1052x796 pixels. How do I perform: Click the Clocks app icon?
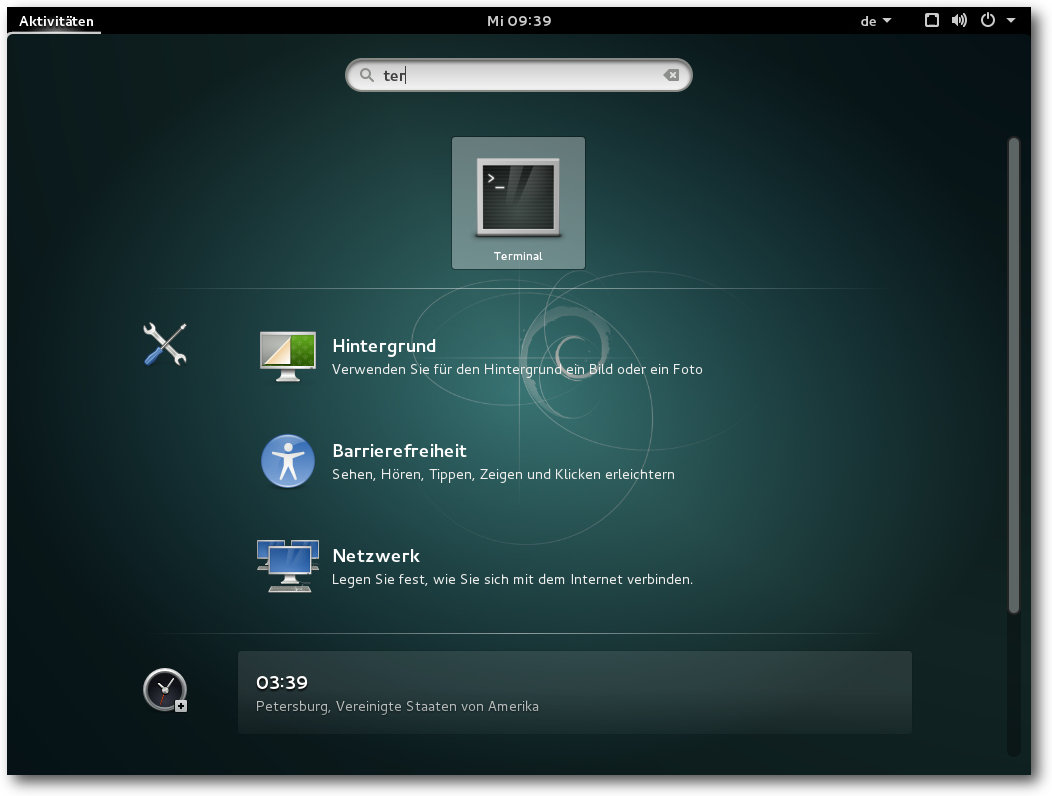[165, 690]
